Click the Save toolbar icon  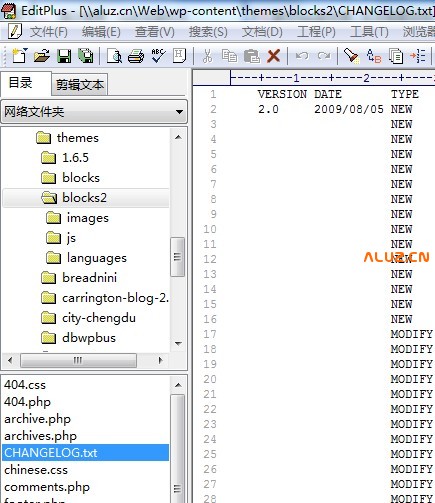(x=64, y=56)
